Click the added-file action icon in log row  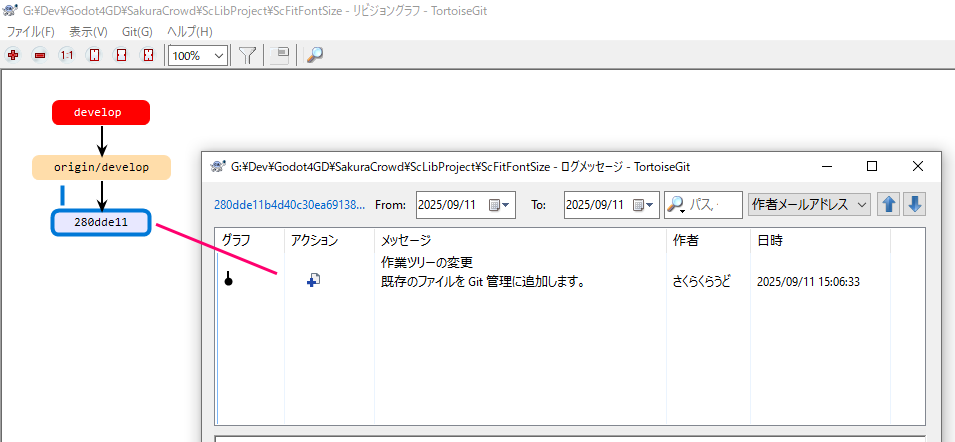tap(314, 280)
